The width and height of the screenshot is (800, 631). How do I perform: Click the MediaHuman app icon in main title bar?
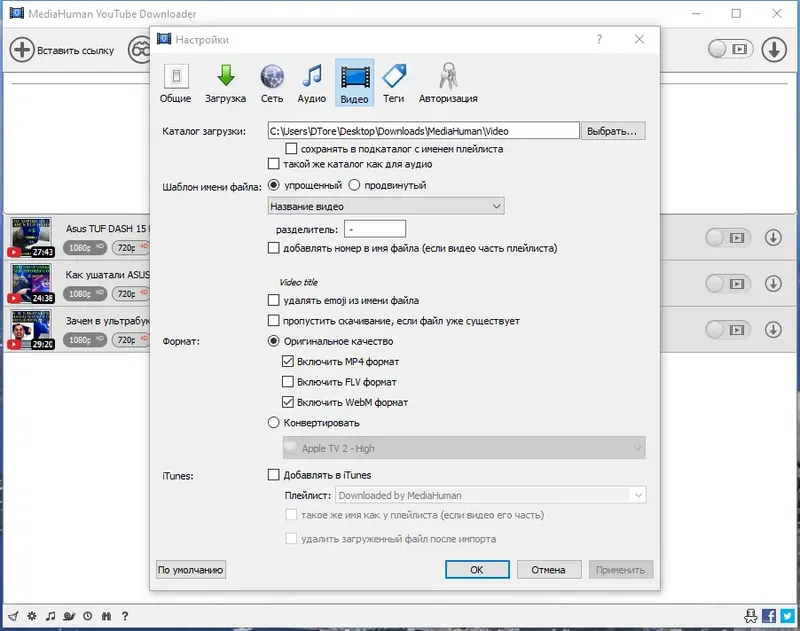(x=17, y=13)
